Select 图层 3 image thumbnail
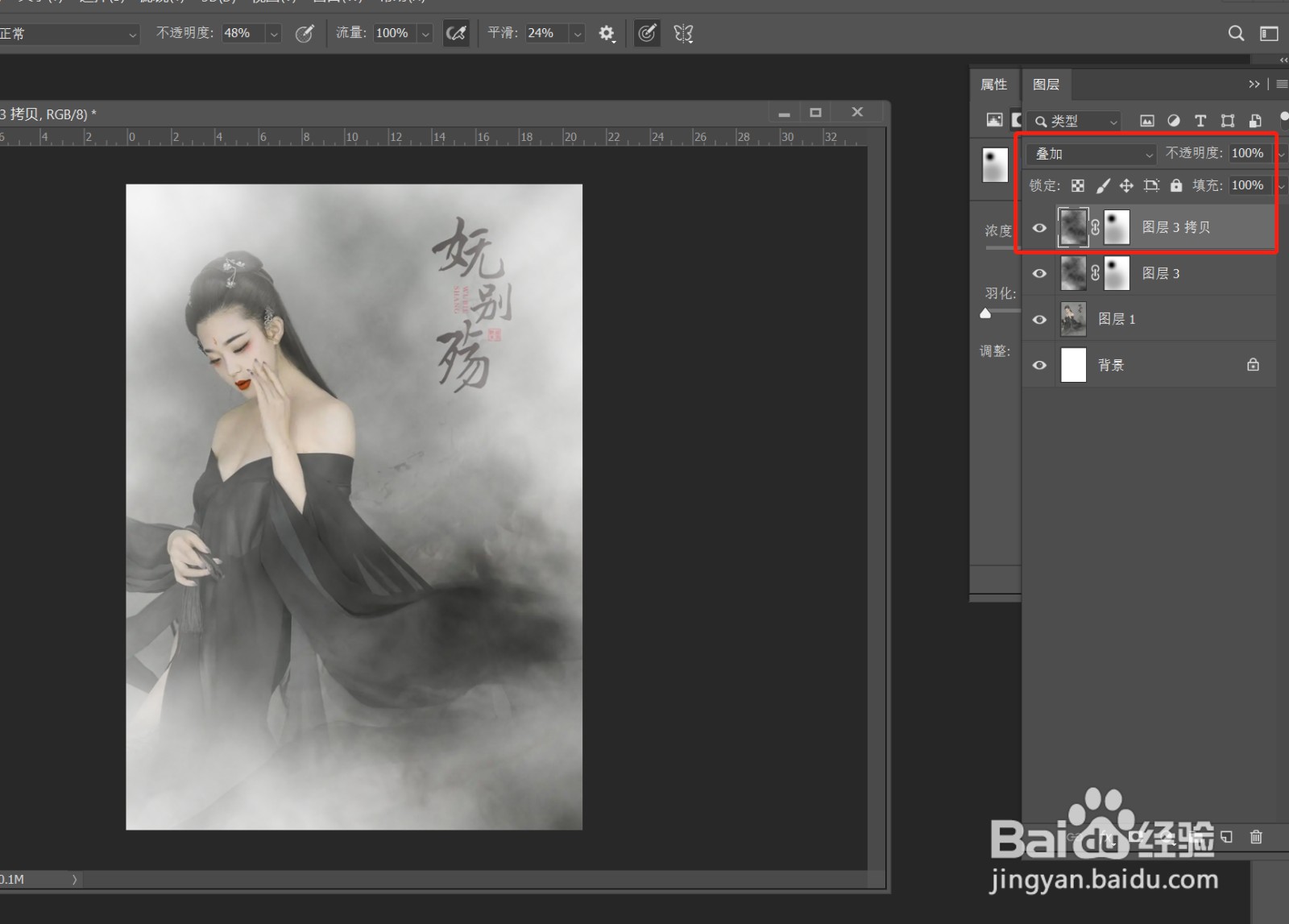 pyautogui.click(x=1073, y=273)
